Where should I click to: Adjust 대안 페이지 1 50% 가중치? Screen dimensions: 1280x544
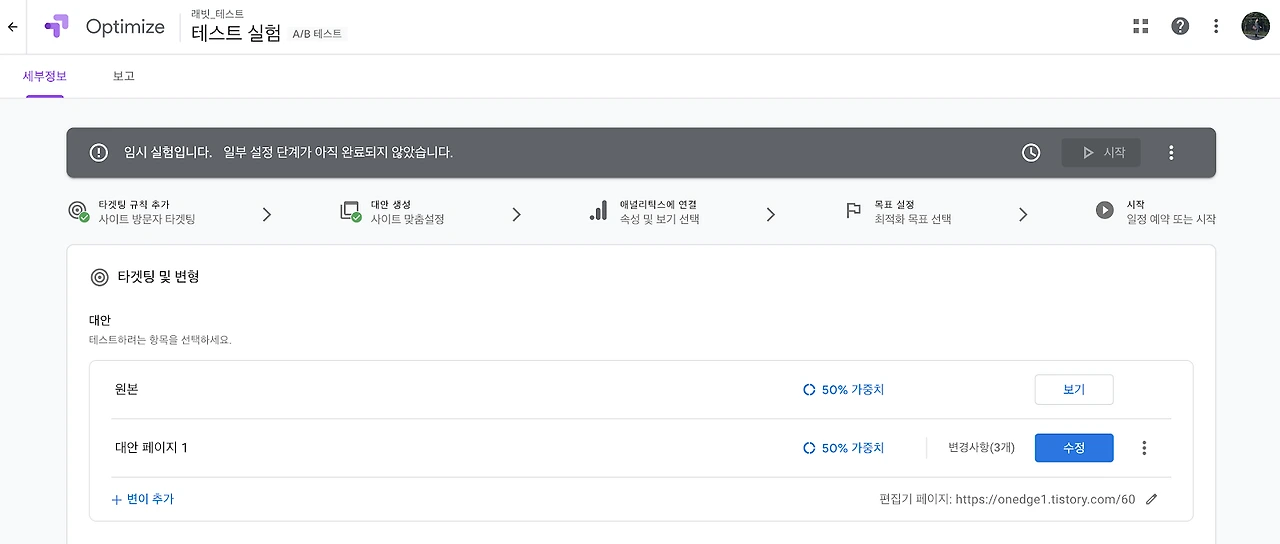point(843,448)
